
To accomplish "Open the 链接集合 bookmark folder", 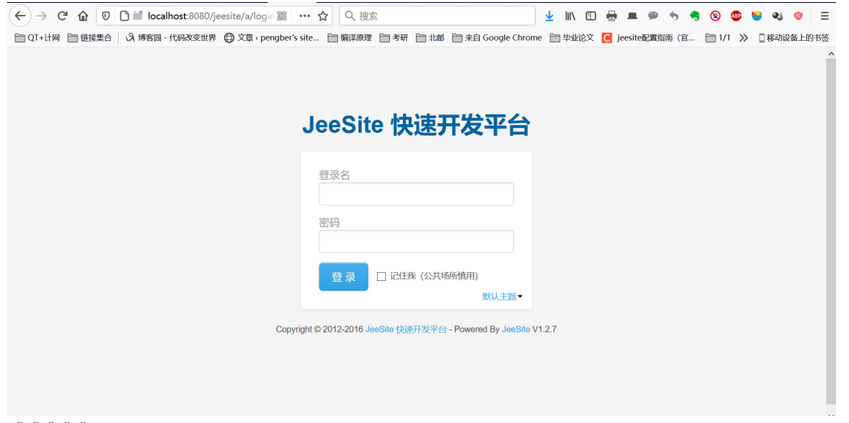I will point(90,38).
